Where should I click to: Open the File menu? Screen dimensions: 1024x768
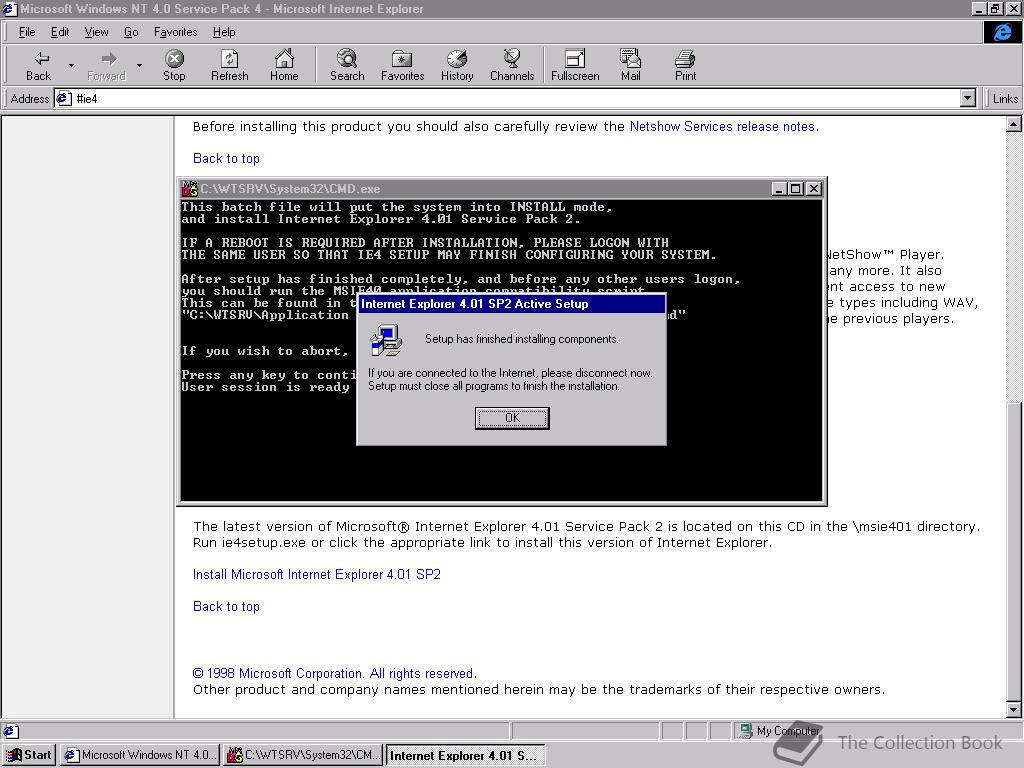27,32
